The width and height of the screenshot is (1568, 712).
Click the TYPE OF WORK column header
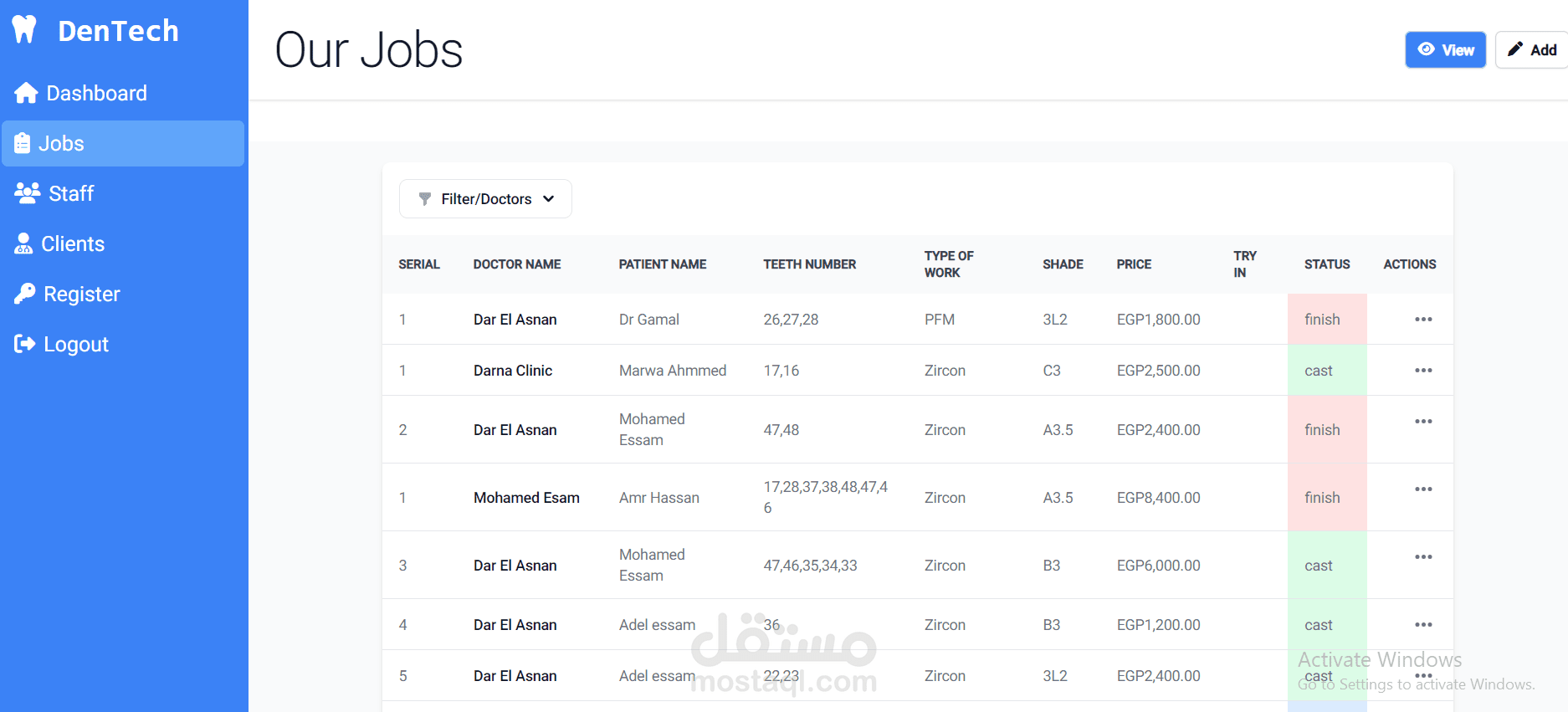[x=949, y=264]
